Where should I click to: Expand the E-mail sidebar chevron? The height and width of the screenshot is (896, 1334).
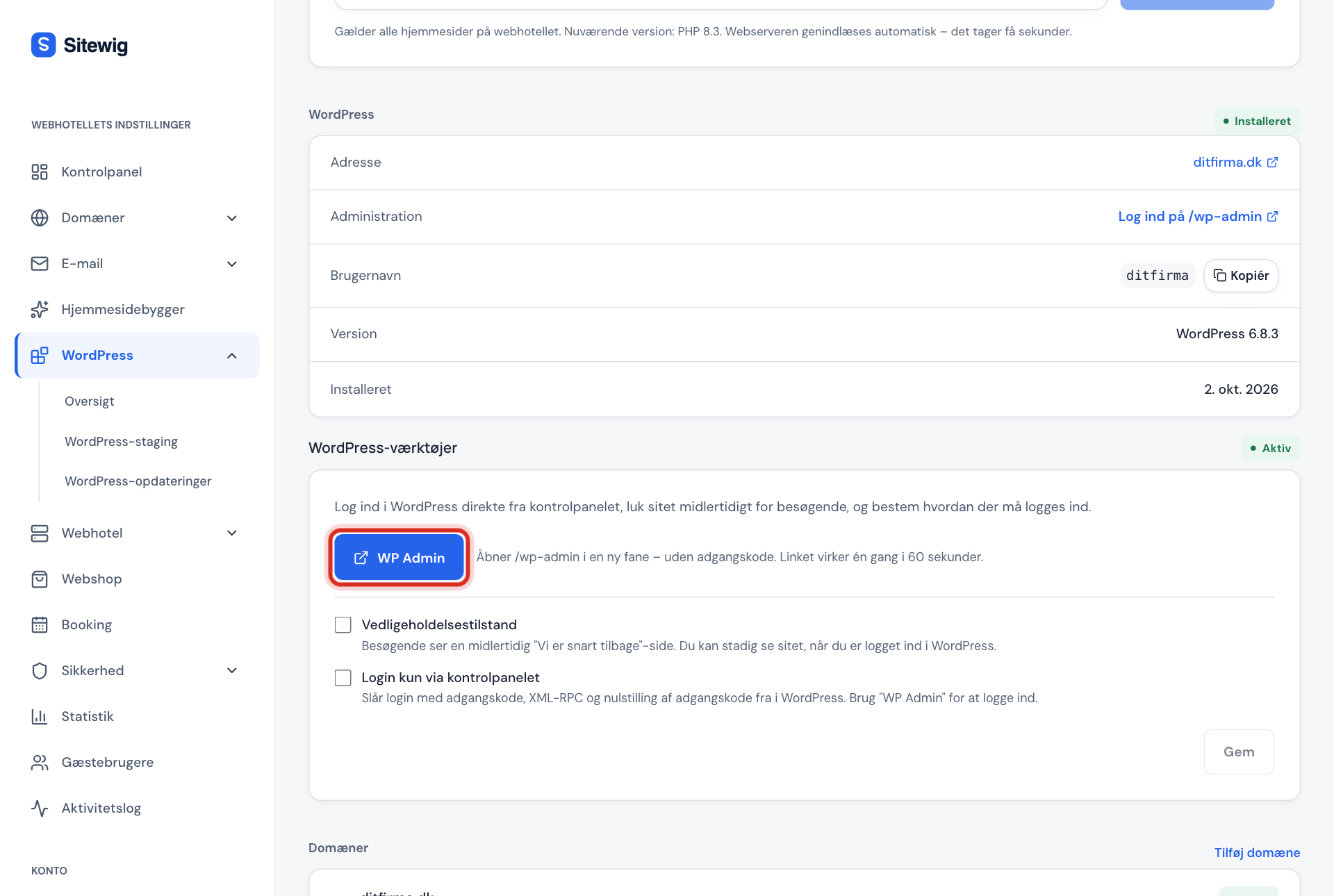(232, 263)
